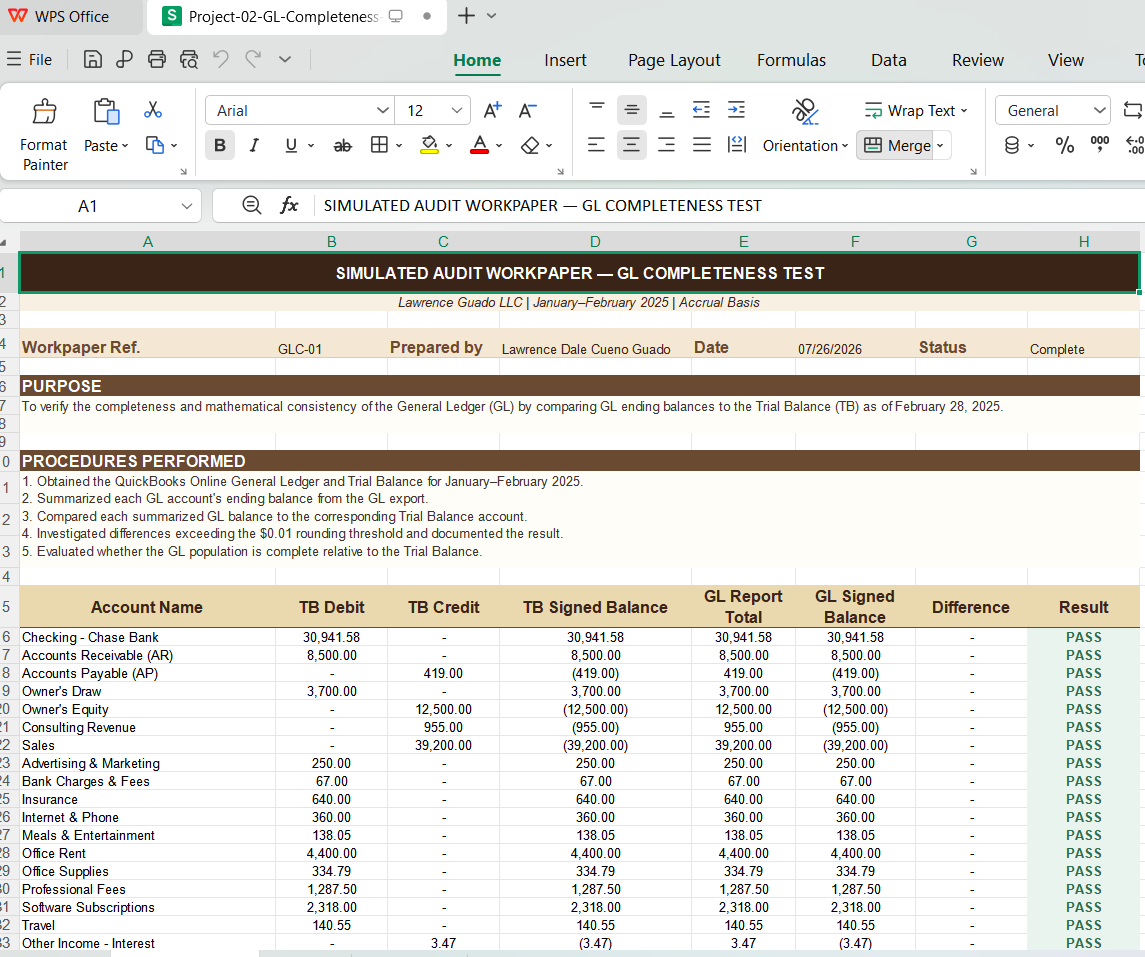Select column D header
Screen dimensions: 1145x957
pos(595,242)
